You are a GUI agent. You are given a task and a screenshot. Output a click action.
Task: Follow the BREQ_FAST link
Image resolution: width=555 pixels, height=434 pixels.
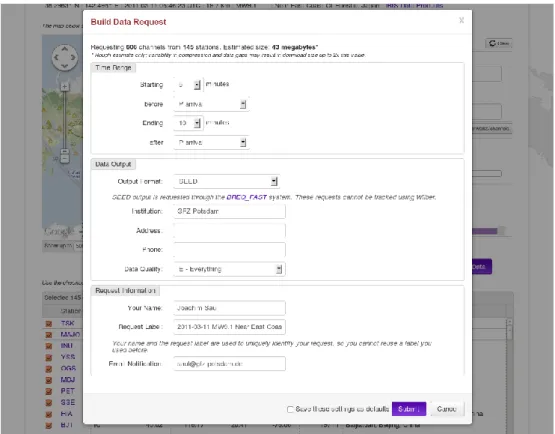(x=246, y=197)
